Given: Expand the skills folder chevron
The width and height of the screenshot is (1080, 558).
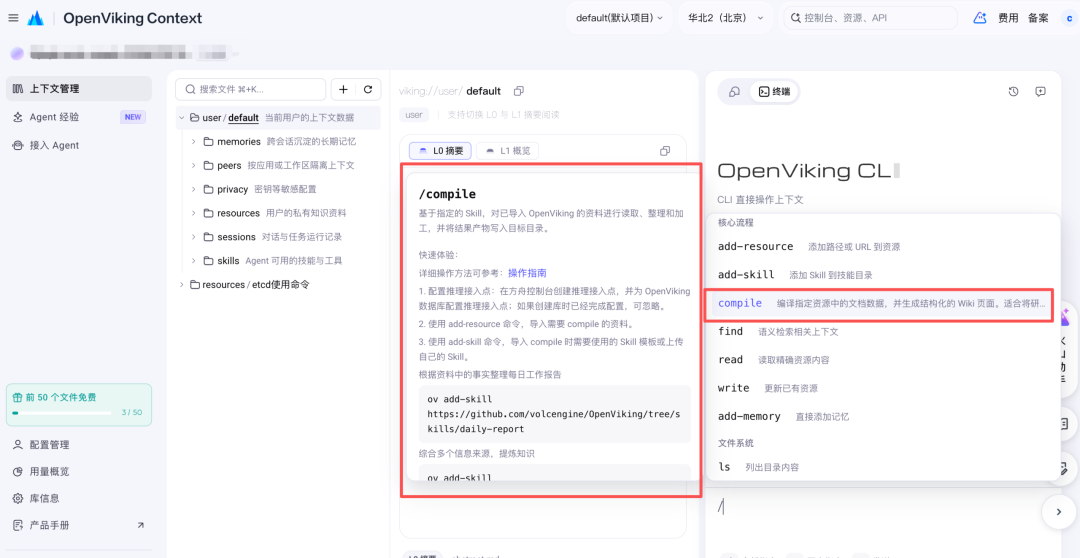Looking at the screenshot, I should (x=194, y=261).
